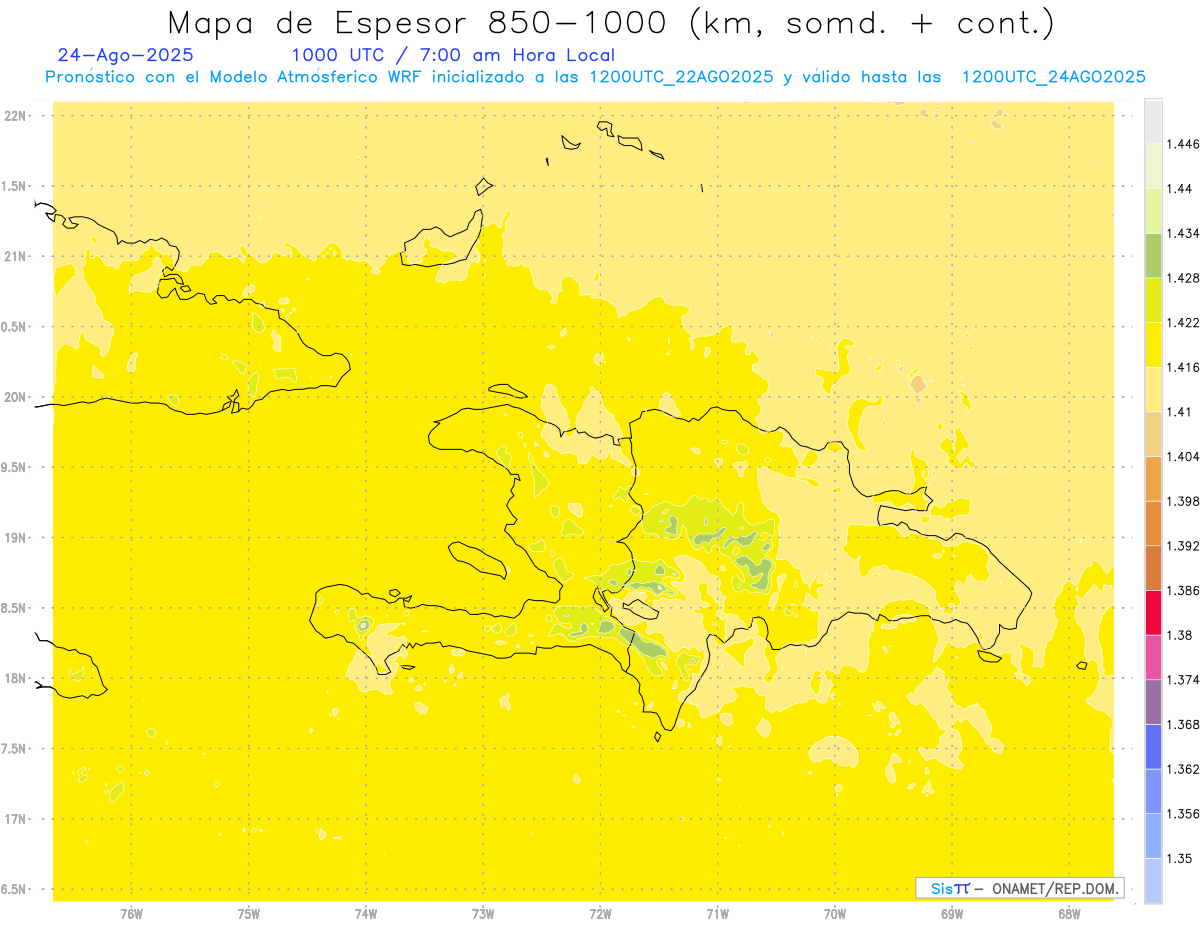Click the 75W longitude label
This screenshot has width=1200, height=927.
tap(249, 913)
